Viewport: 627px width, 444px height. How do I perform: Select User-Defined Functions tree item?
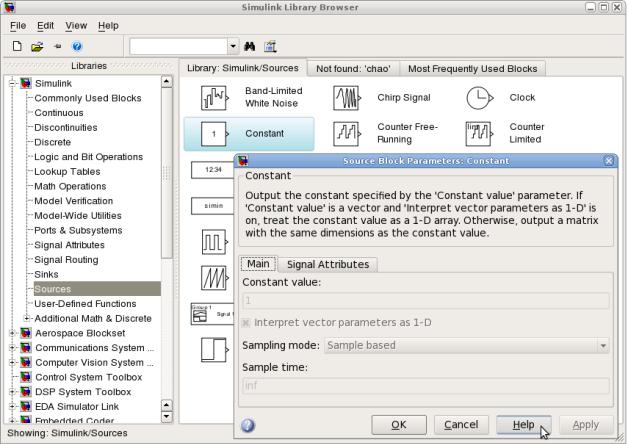pos(85,304)
